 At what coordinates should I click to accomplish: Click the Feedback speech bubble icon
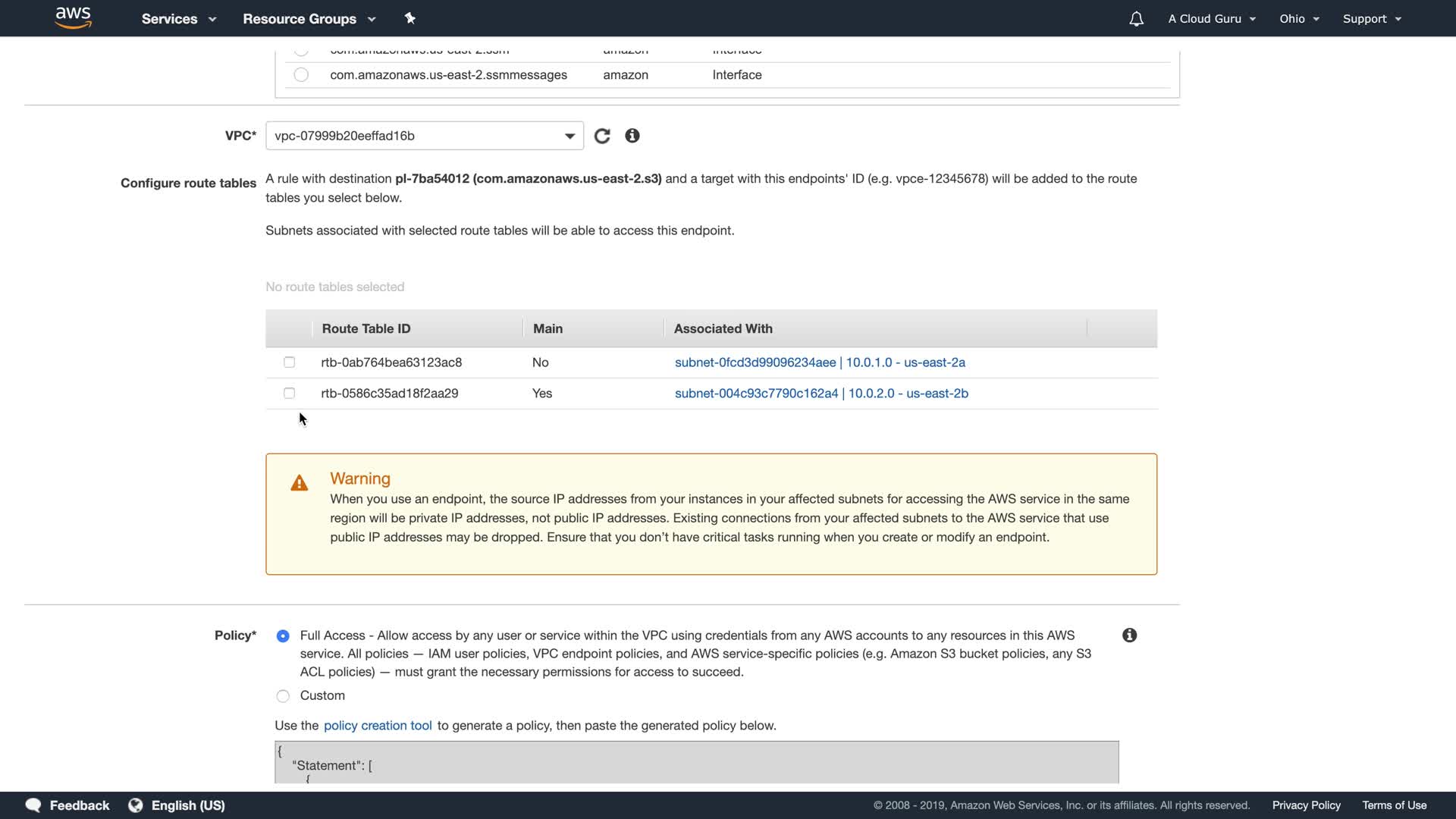pos(33,805)
